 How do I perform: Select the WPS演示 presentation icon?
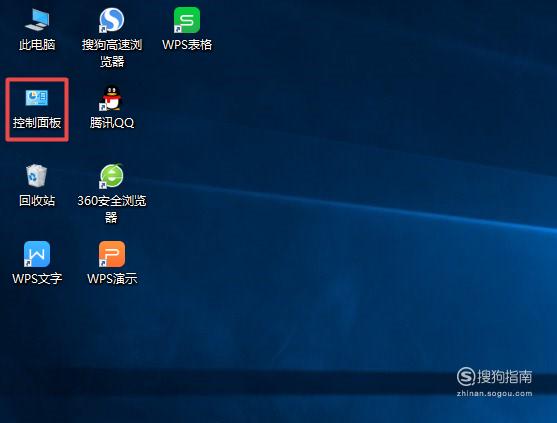point(112,254)
